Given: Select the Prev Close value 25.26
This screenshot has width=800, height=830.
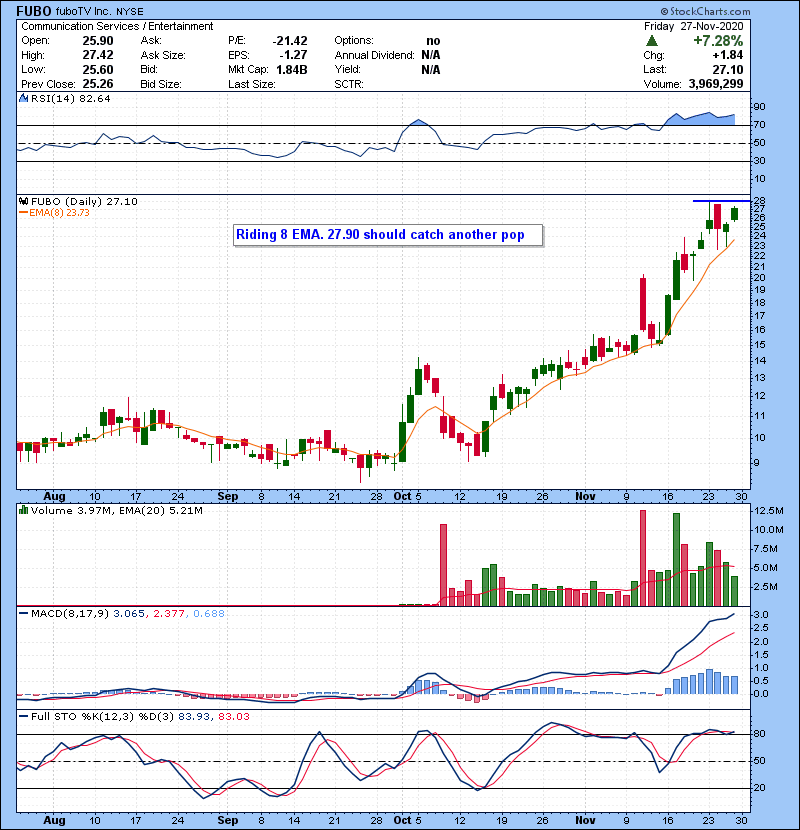Looking at the screenshot, I should pyautogui.click(x=98, y=84).
